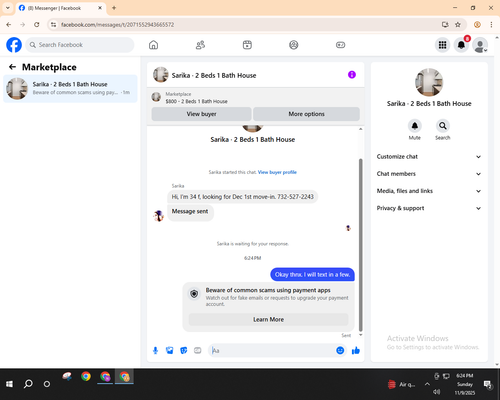Click Sarika's message with phone number
Screen dimensions: 500x400
(x=242, y=197)
